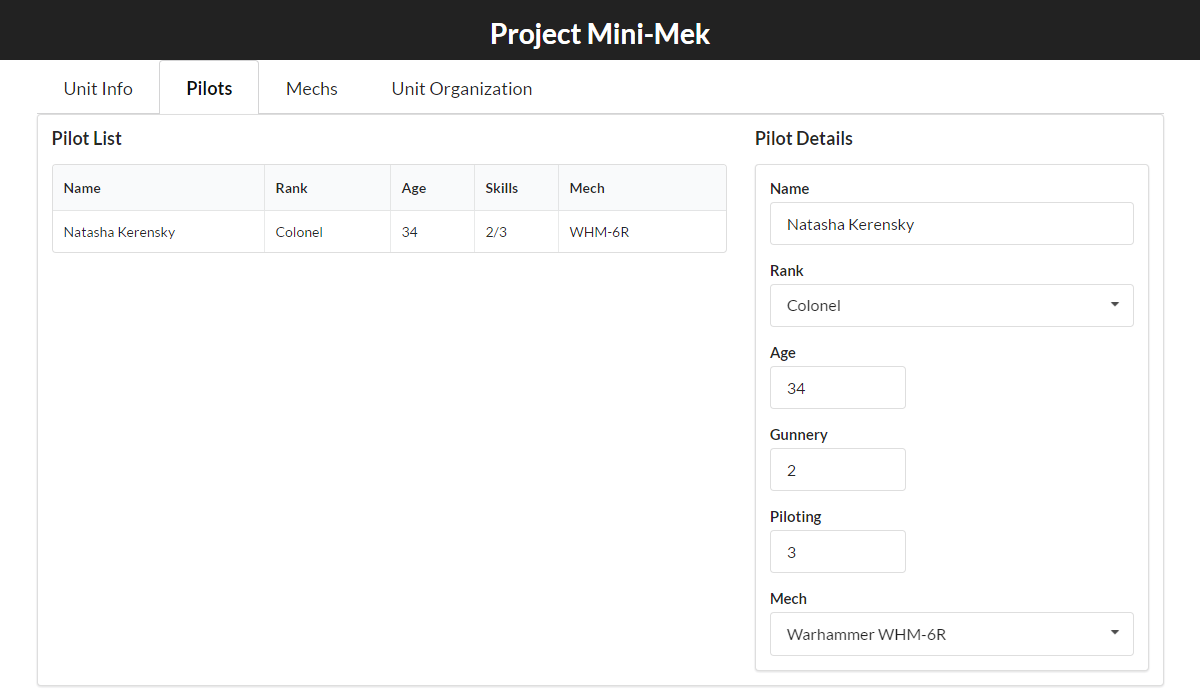1200x700 pixels.
Task: Click the Age column header
Action: [x=414, y=188]
